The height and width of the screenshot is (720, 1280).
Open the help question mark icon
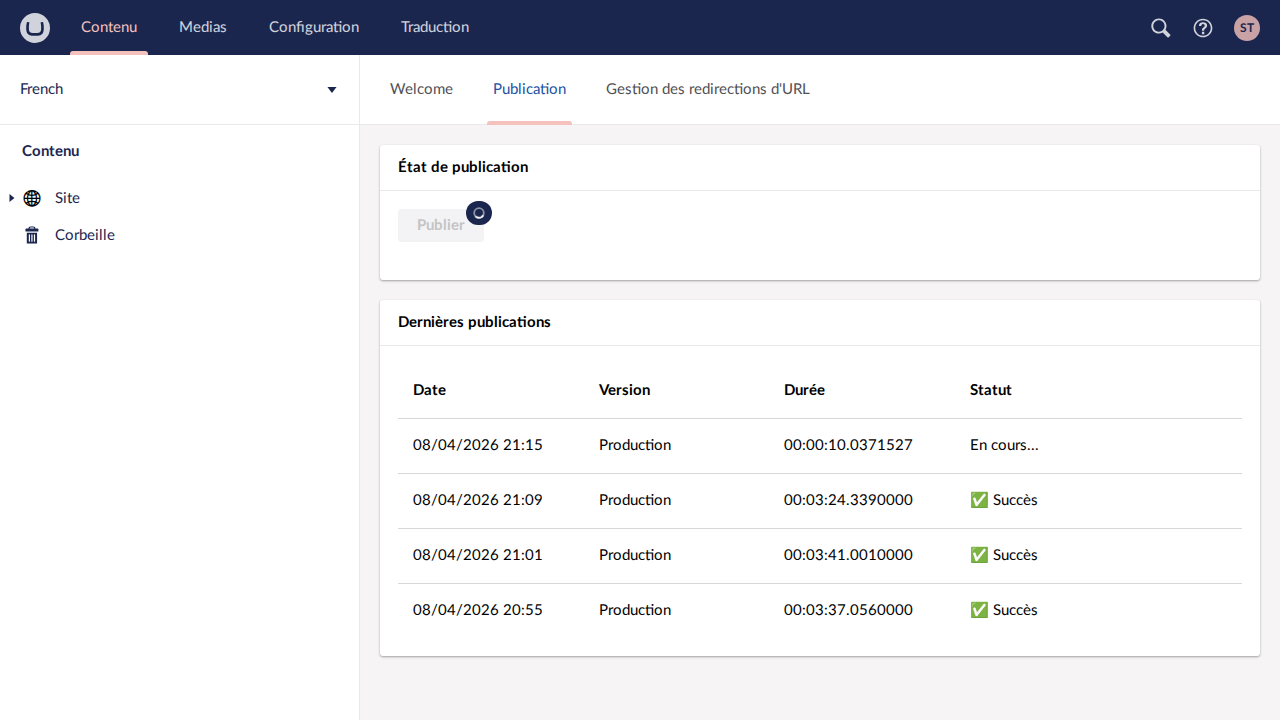pos(1203,28)
